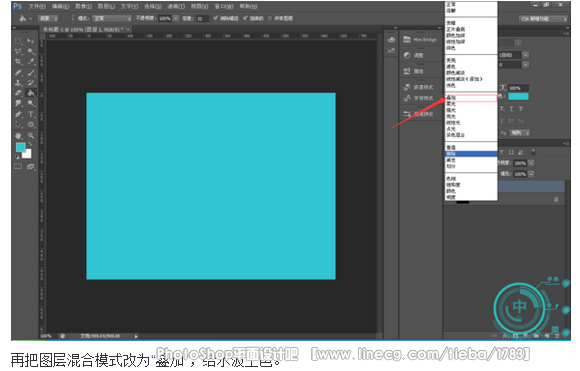Choose 正片叠底 Multiply blend mode
This screenshot has width=580, height=371.
click(471, 29)
